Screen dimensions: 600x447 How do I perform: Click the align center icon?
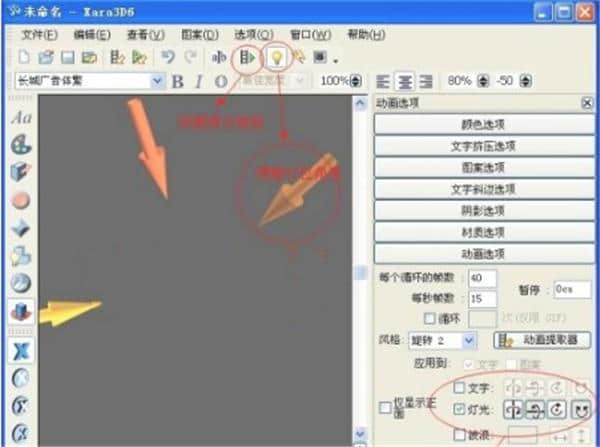coord(405,81)
